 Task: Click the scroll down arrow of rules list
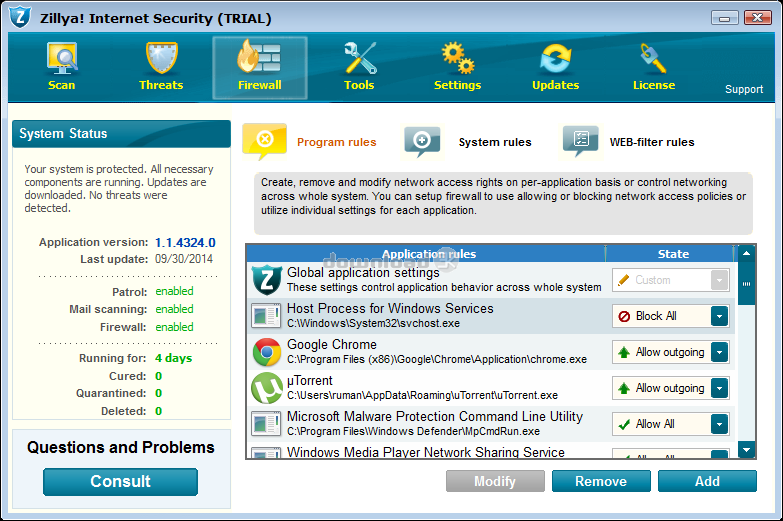pos(747,450)
